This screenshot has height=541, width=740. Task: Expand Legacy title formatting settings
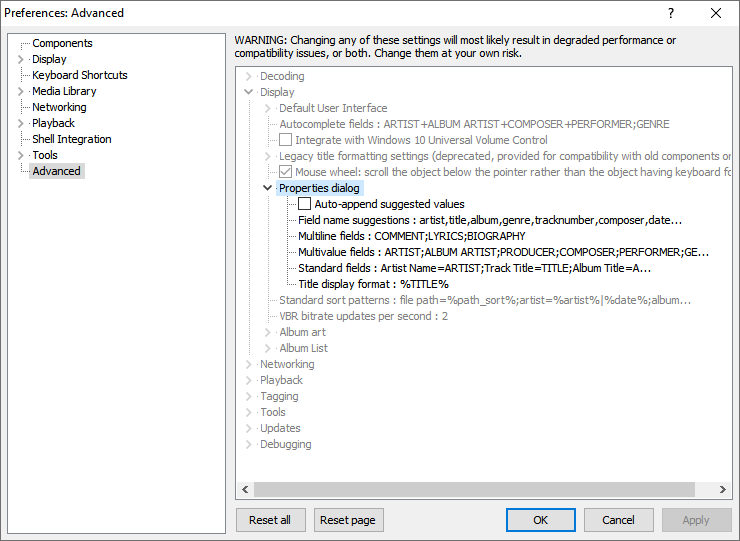267,156
